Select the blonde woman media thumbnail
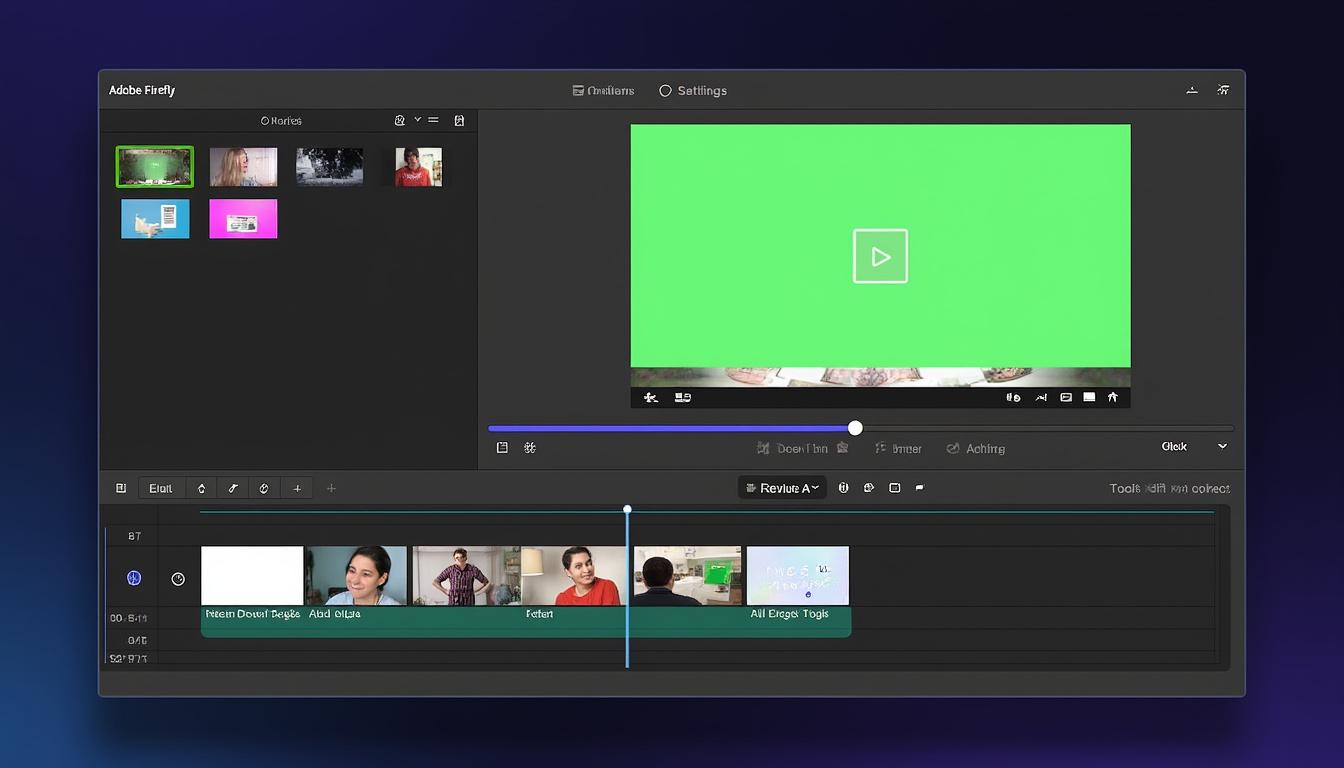 coord(243,167)
